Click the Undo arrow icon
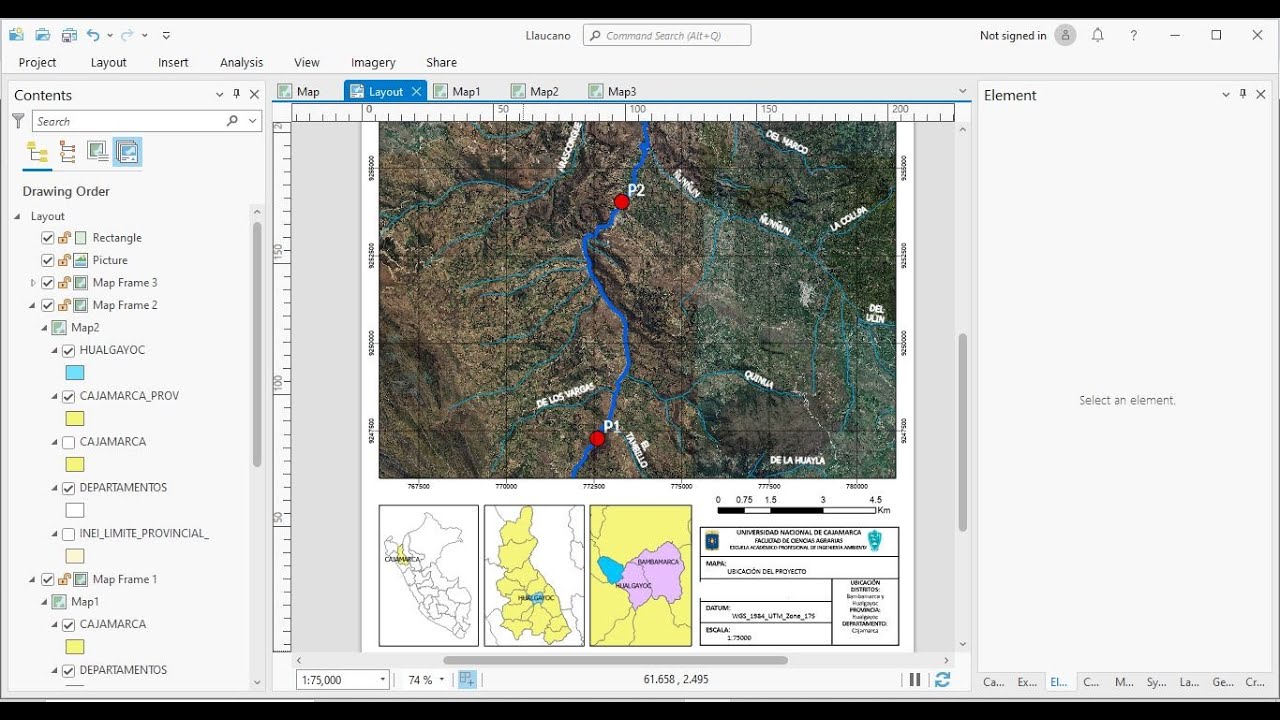Viewport: 1280px width, 720px height. coord(93,35)
